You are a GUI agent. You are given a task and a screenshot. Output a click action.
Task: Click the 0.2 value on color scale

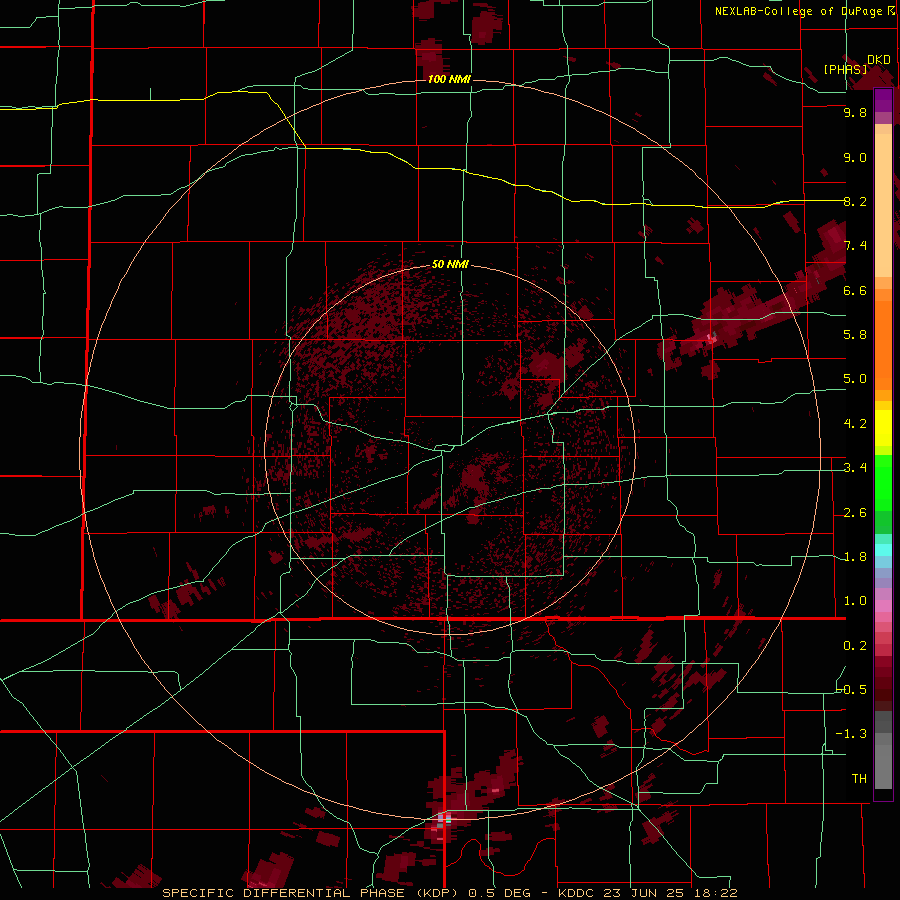click(x=855, y=646)
